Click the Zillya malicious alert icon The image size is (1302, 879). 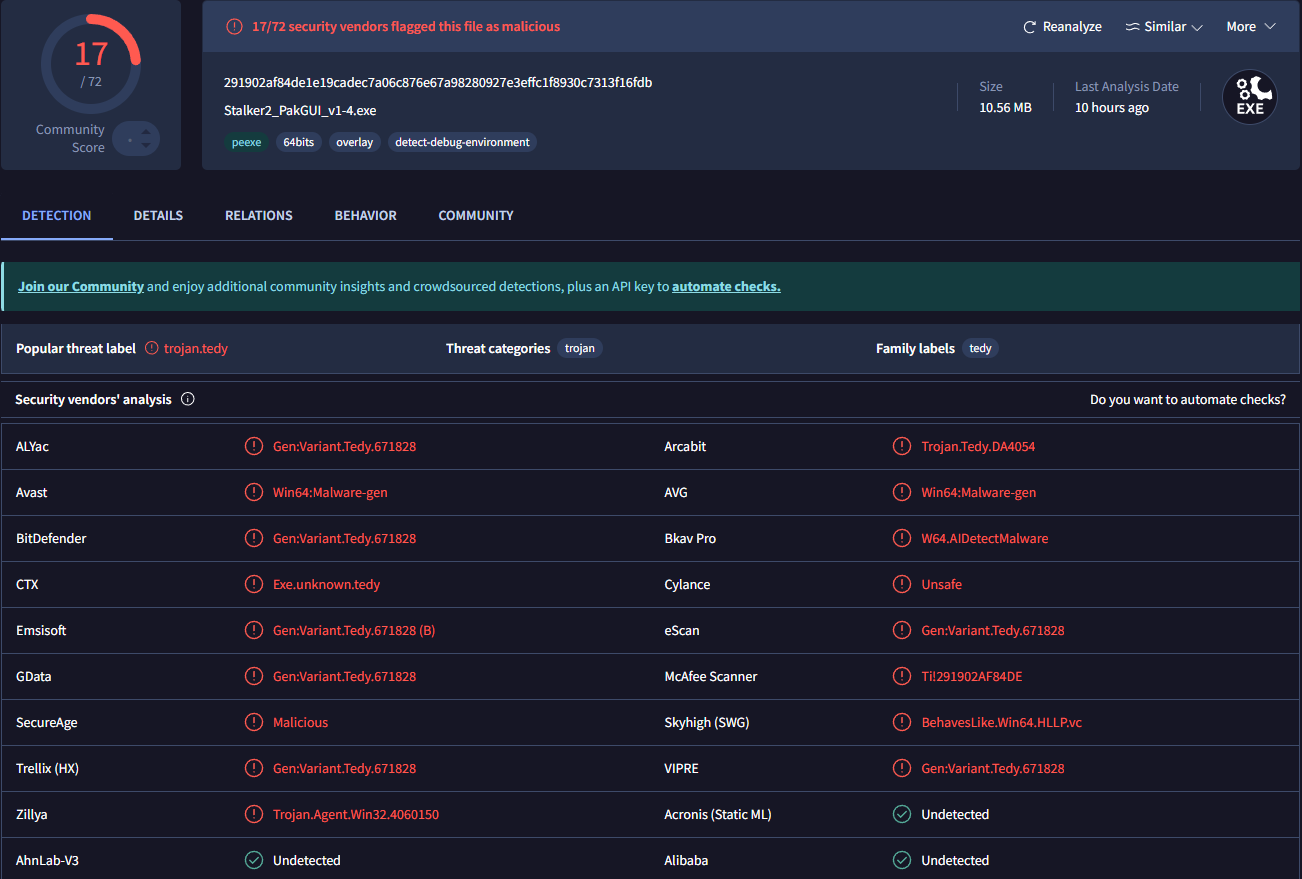[x=254, y=814]
